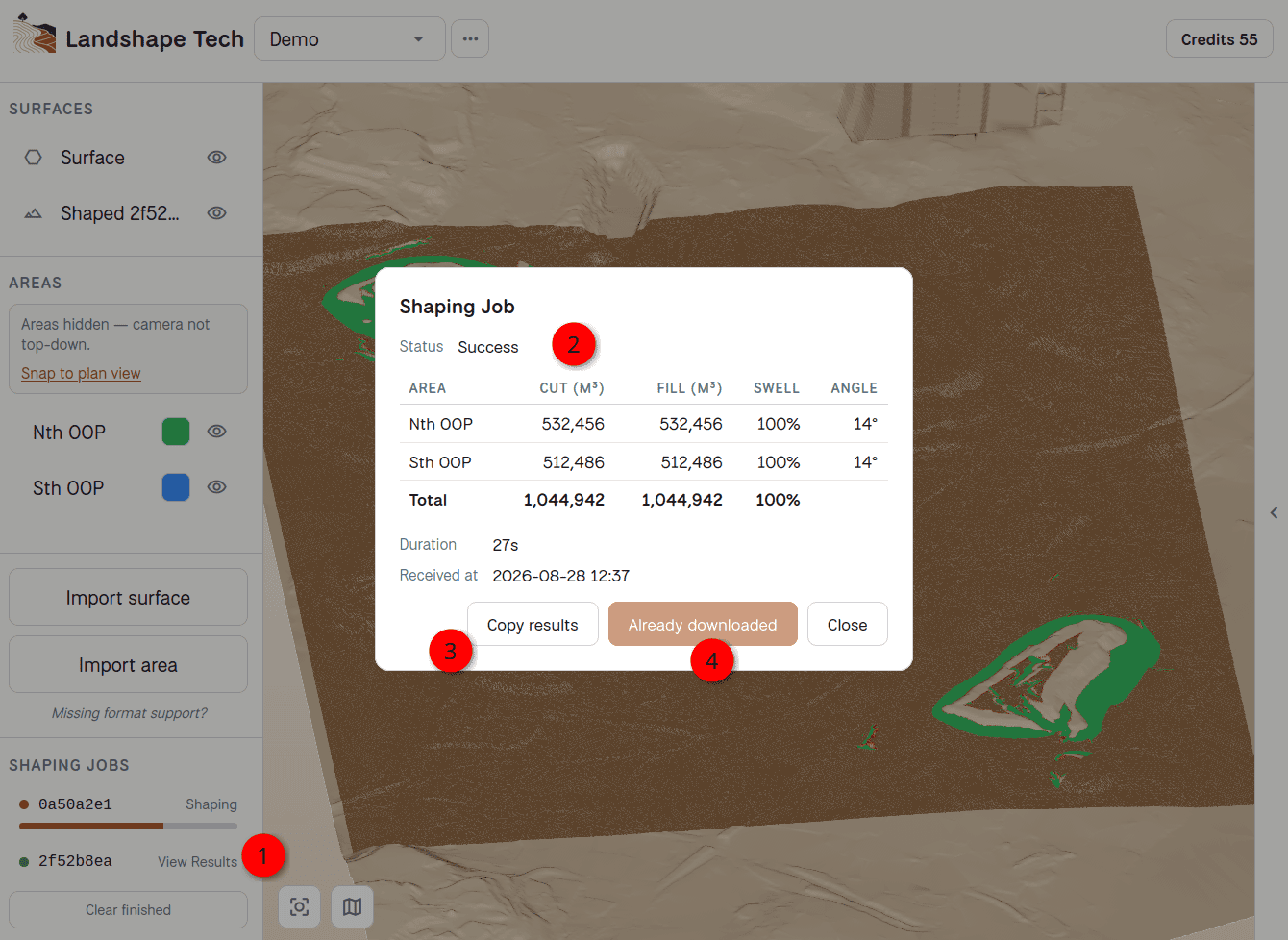1288x940 pixels.
Task: Select the Nth OOP area label
Action: coord(69,433)
